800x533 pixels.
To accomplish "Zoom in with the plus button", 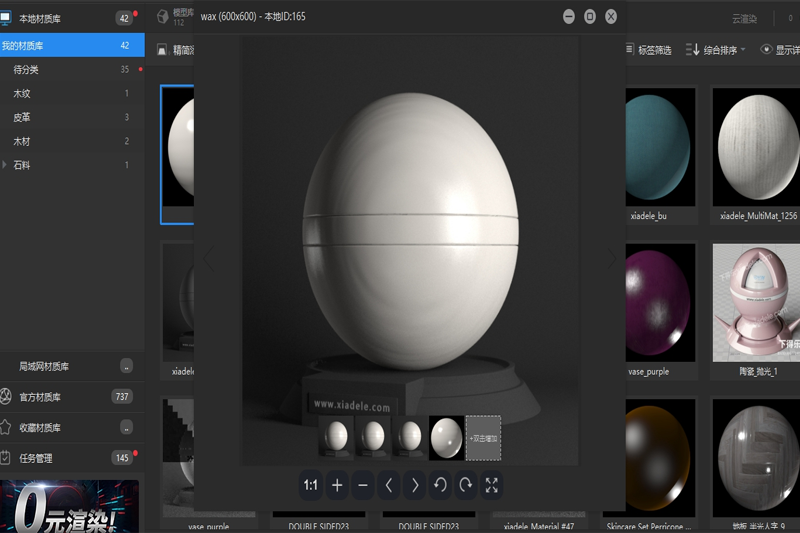I will (x=337, y=485).
